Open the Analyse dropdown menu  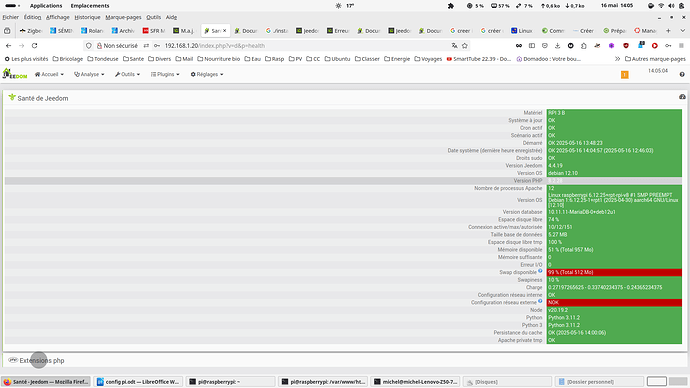[89, 74]
